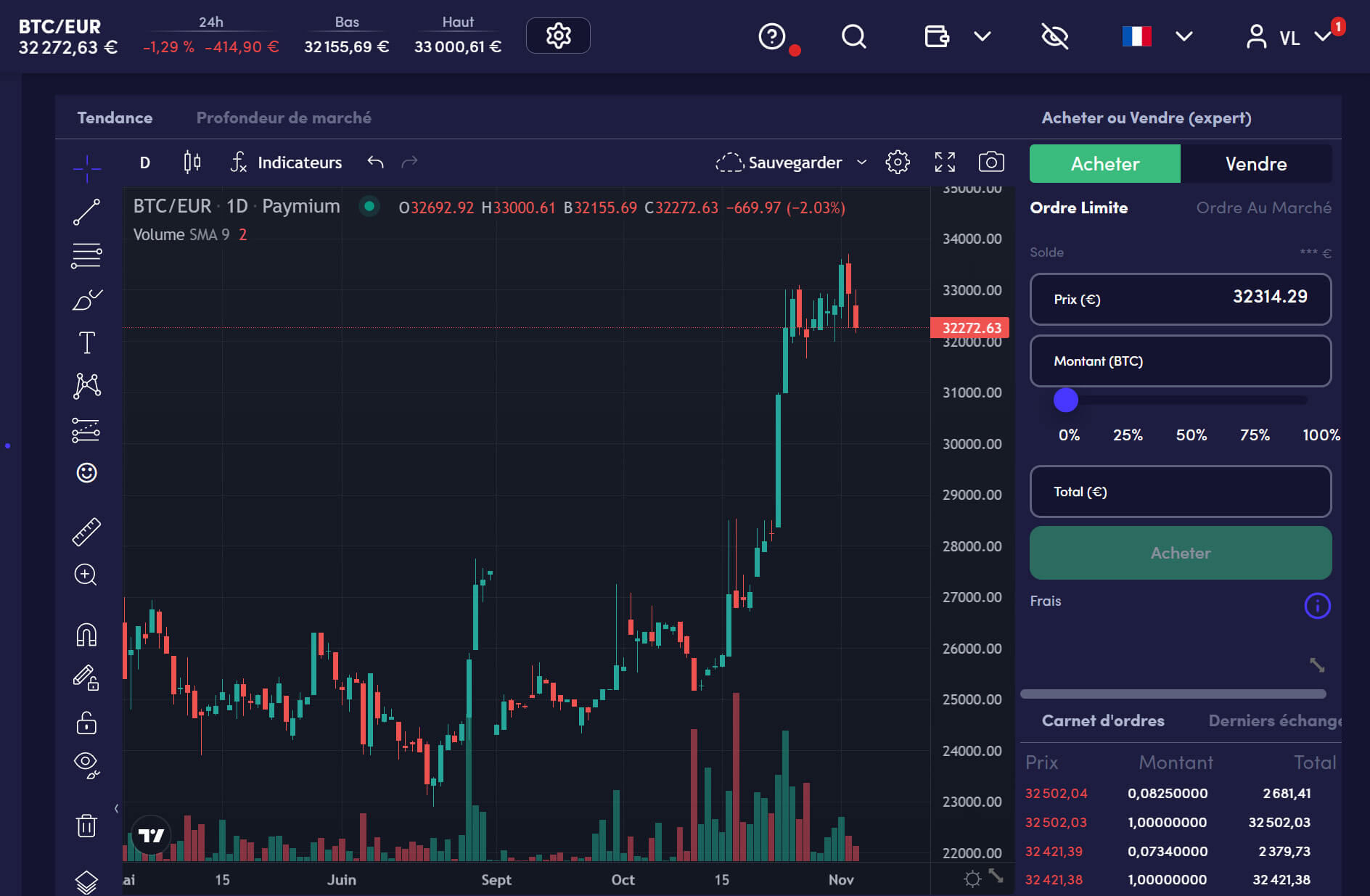Click the 50% amount slider mark
Viewport: 1370px width, 896px height.
pos(1191,435)
